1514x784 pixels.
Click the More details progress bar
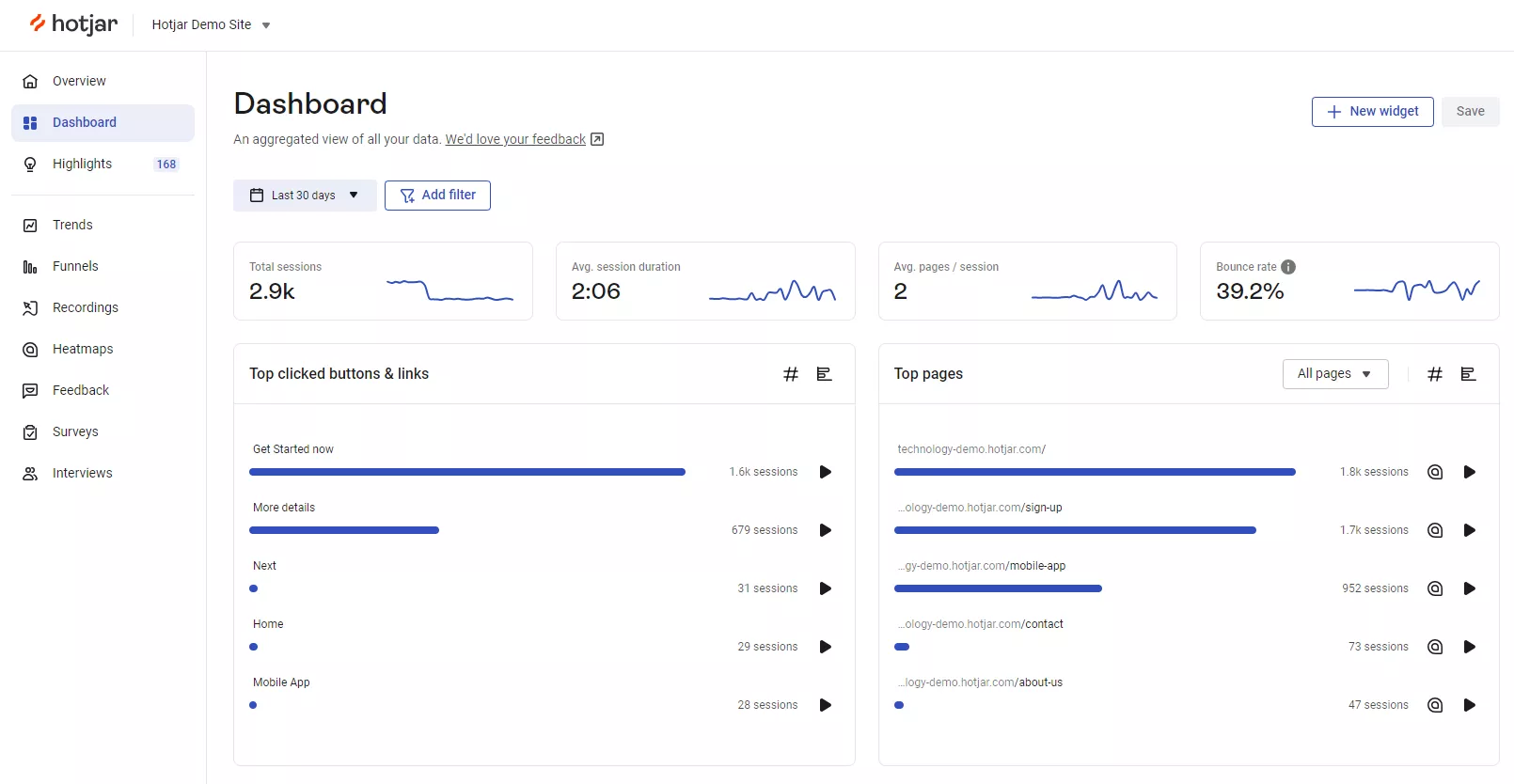(x=344, y=530)
